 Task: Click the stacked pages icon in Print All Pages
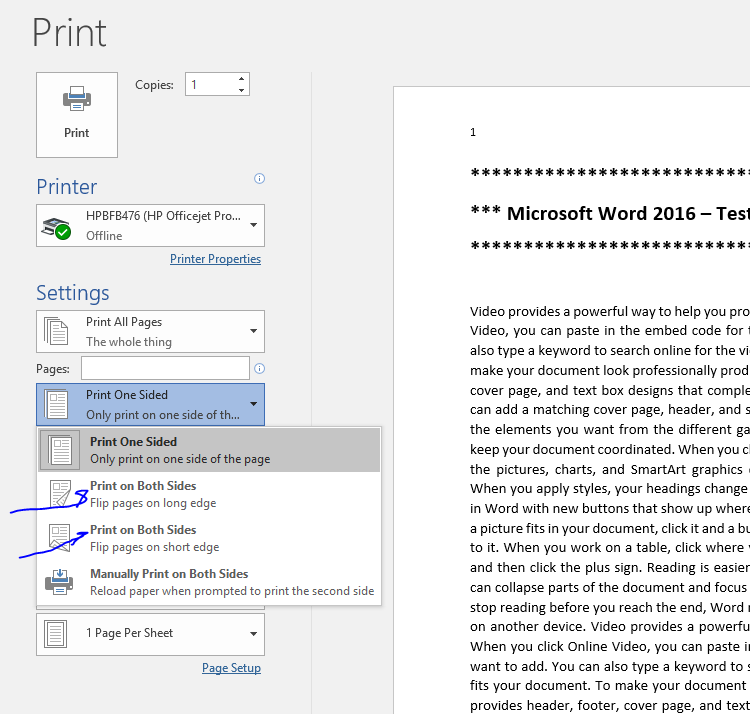[56, 331]
